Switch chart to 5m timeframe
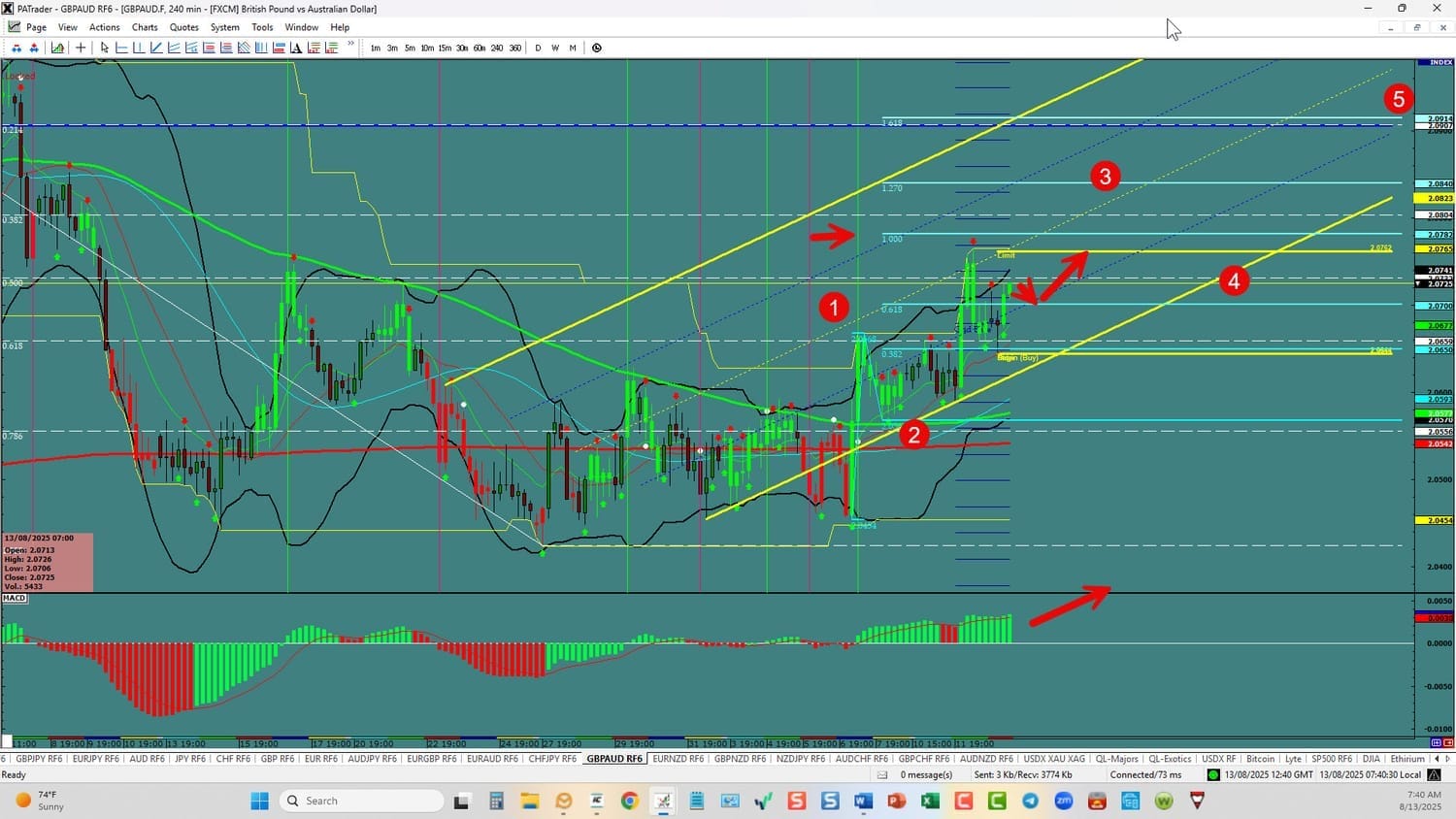 (x=410, y=48)
